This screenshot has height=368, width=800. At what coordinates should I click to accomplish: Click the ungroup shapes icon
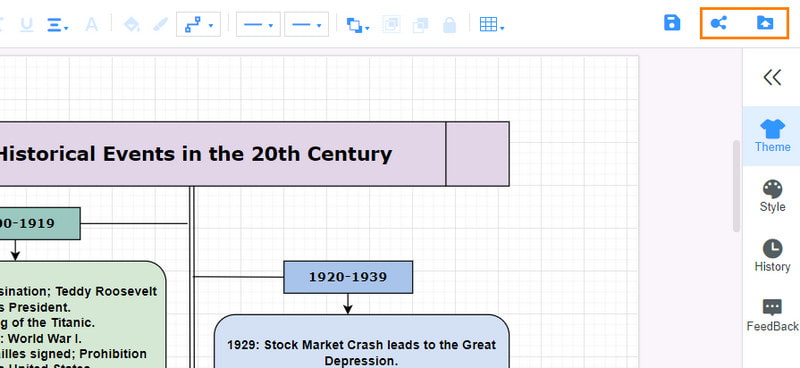pos(420,24)
